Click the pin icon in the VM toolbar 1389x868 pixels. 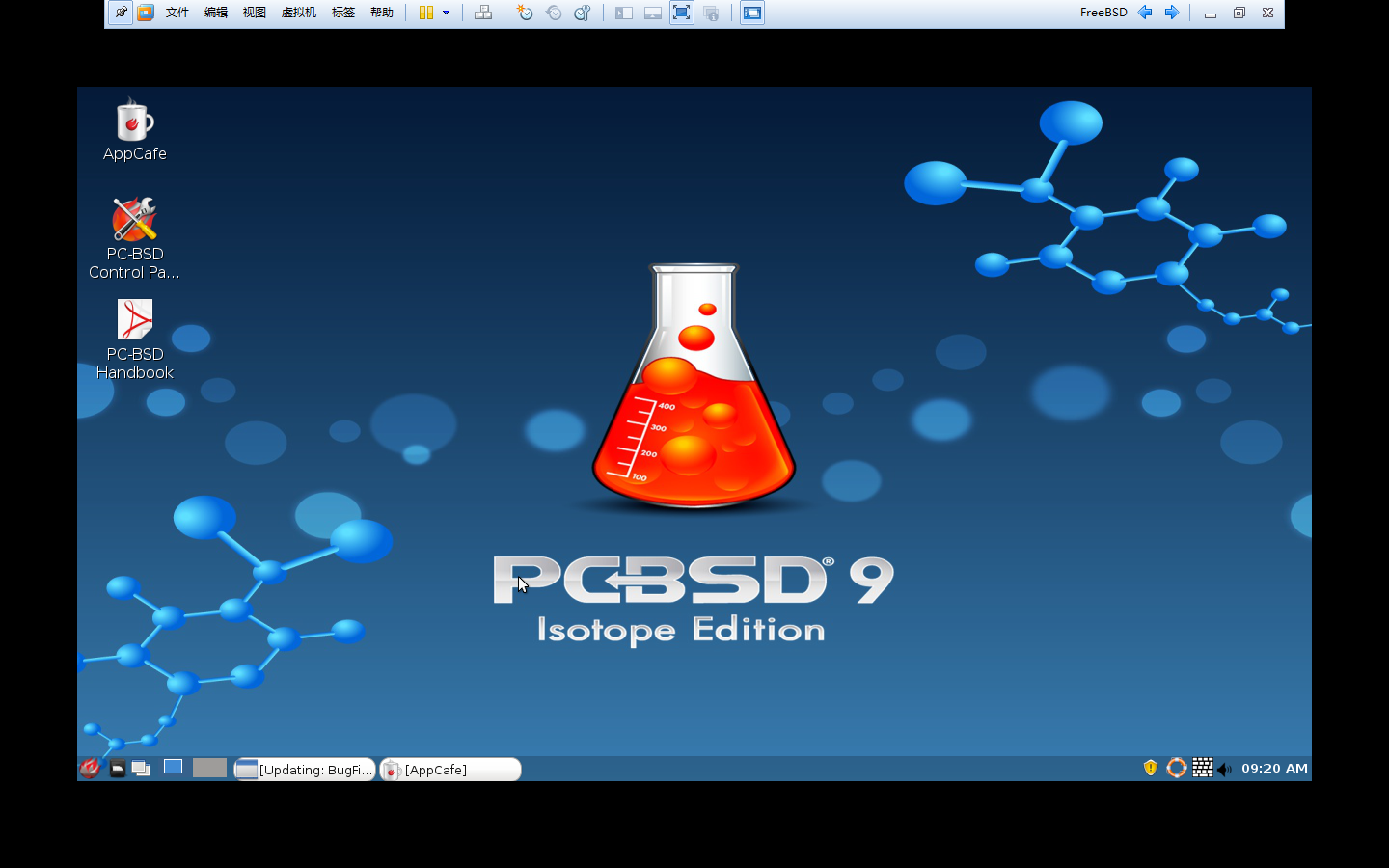coord(121,13)
